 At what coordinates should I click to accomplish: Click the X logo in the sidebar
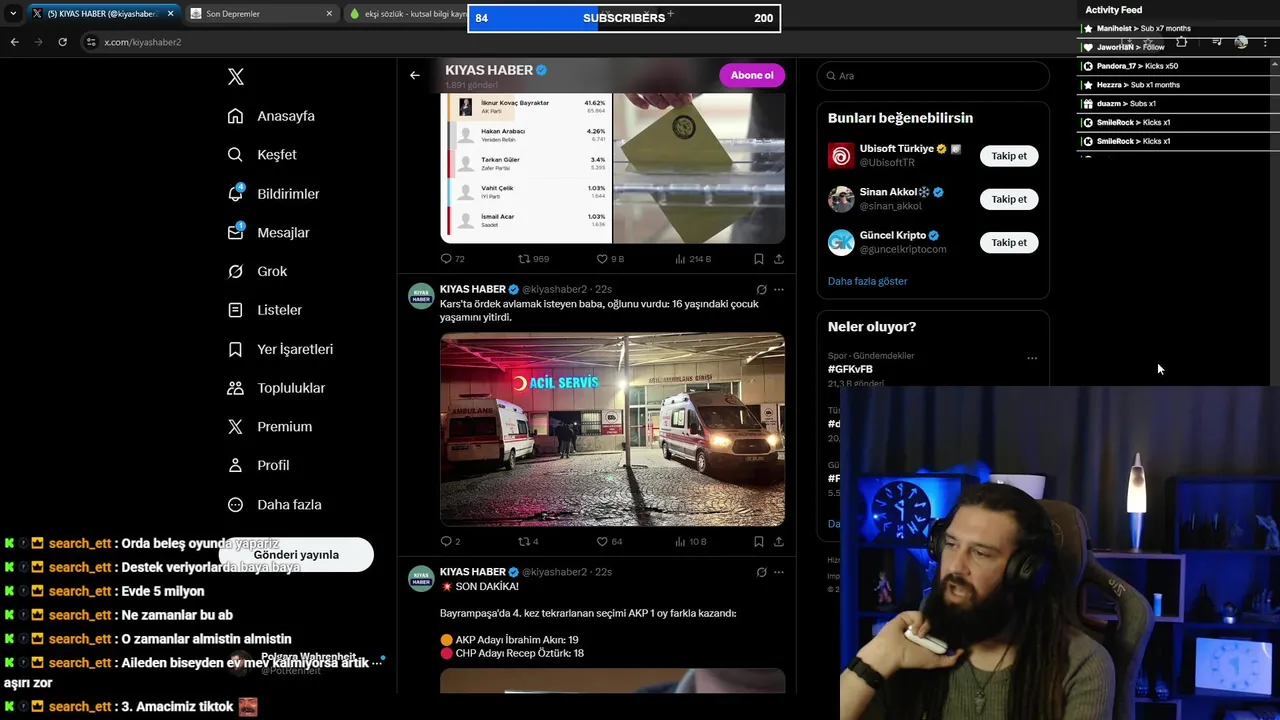(235, 77)
